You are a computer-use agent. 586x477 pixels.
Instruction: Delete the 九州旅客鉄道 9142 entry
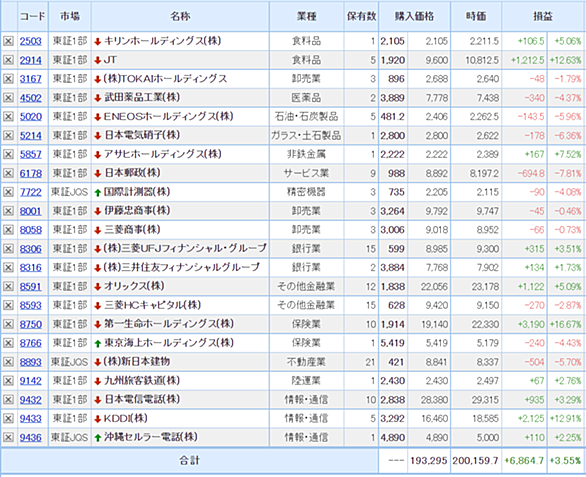pos(8,381)
